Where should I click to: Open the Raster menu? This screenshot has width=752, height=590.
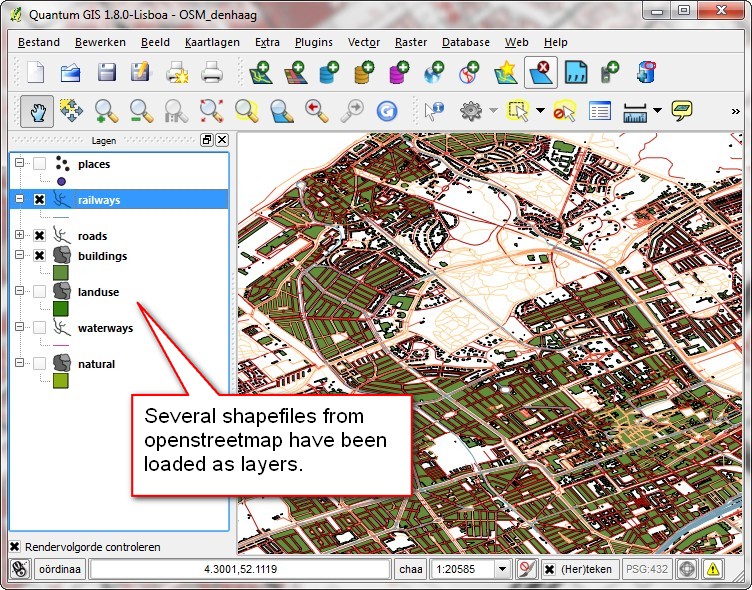411,42
